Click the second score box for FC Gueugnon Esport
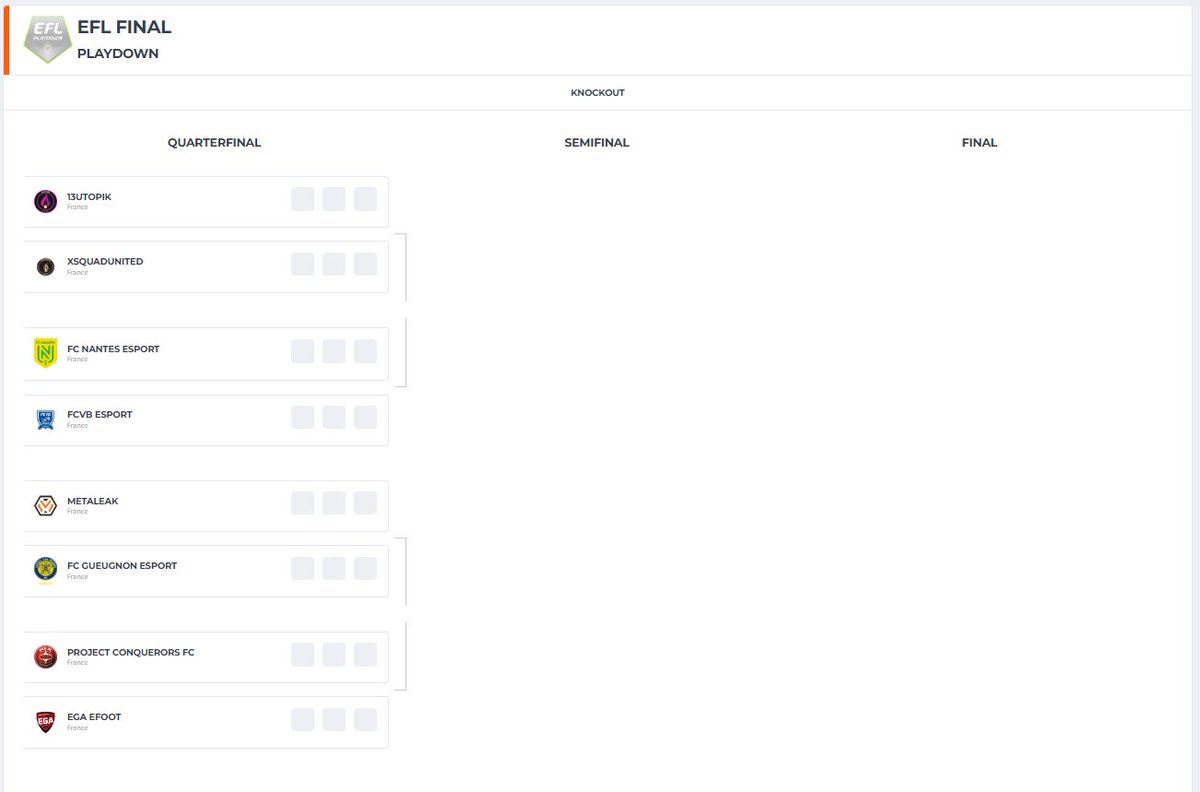This screenshot has width=1200, height=792. pos(334,568)
